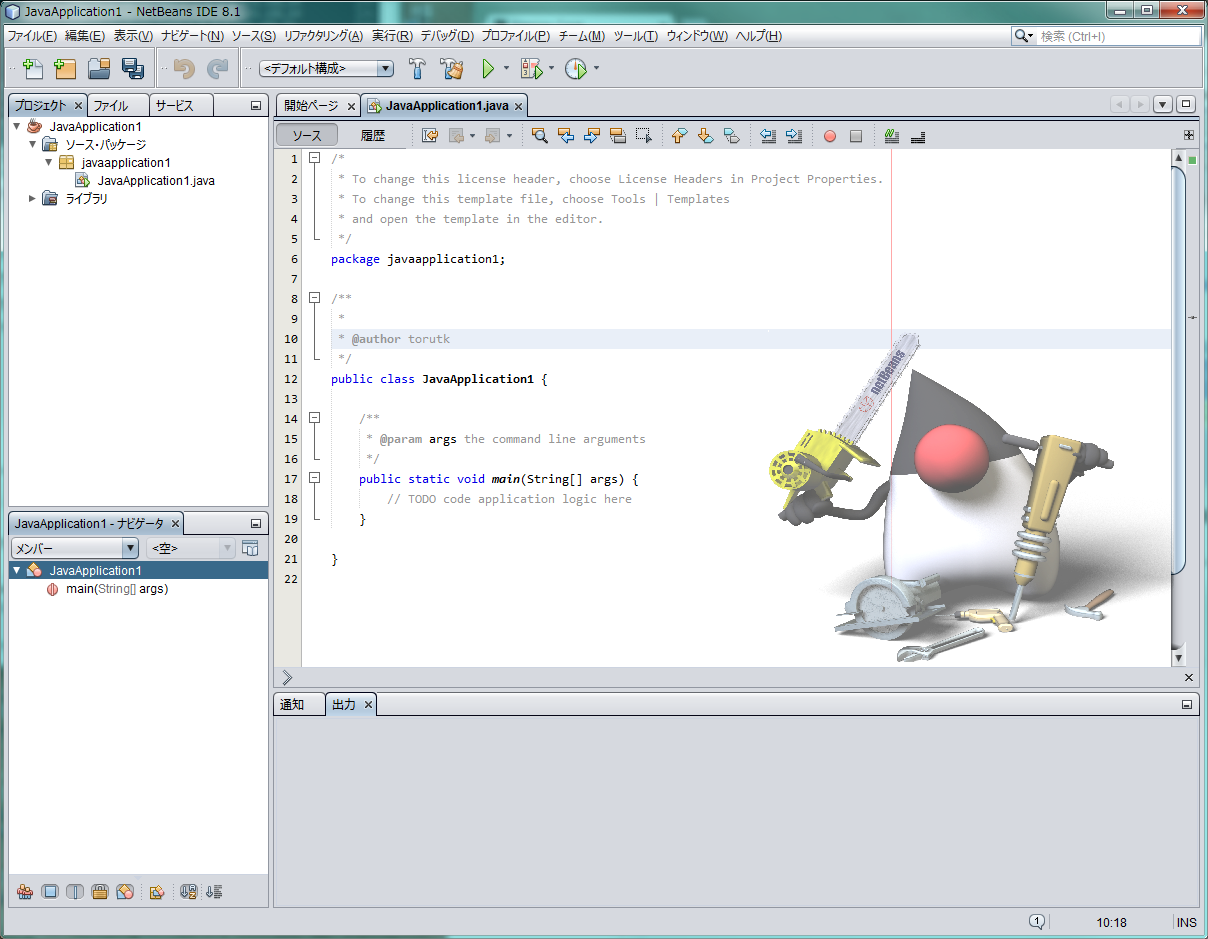Uncomment the line with the uncomment icon
The image size is (1208, 939).
[918, 136]
